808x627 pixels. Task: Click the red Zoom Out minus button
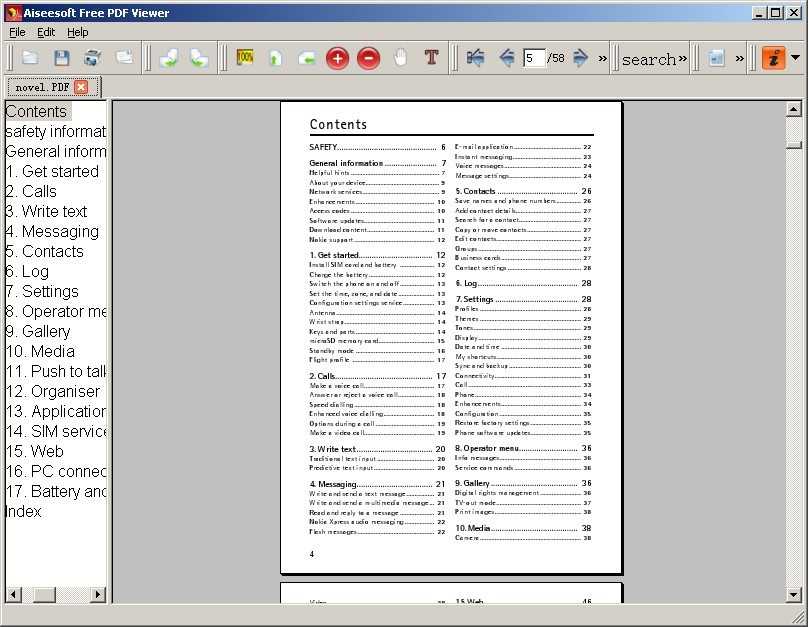[368, 58]
